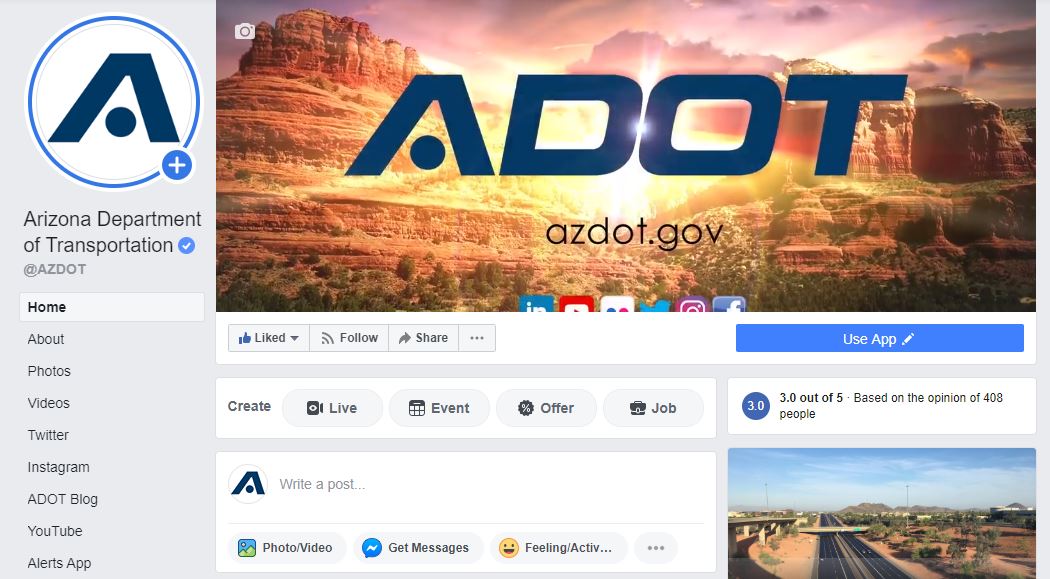Image resolution: width=1050 pixels, height=579 pixels.
Task: Create a Live video
Action: click(332, 408)
